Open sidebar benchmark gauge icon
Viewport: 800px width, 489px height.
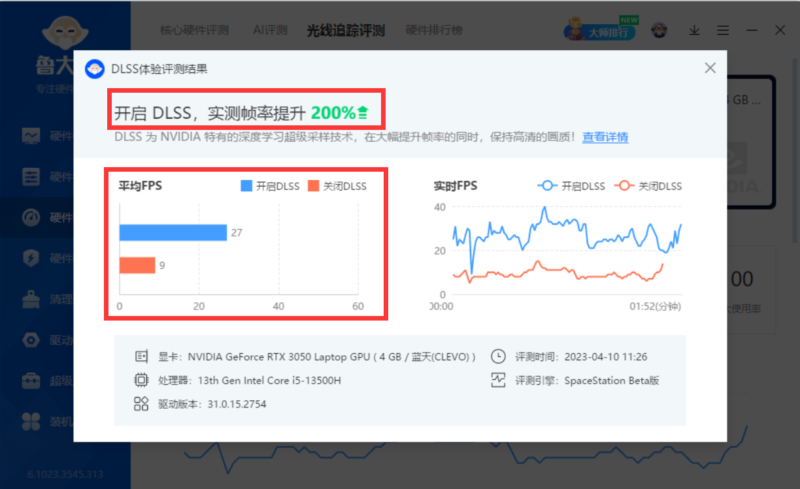tap(31, 217)
